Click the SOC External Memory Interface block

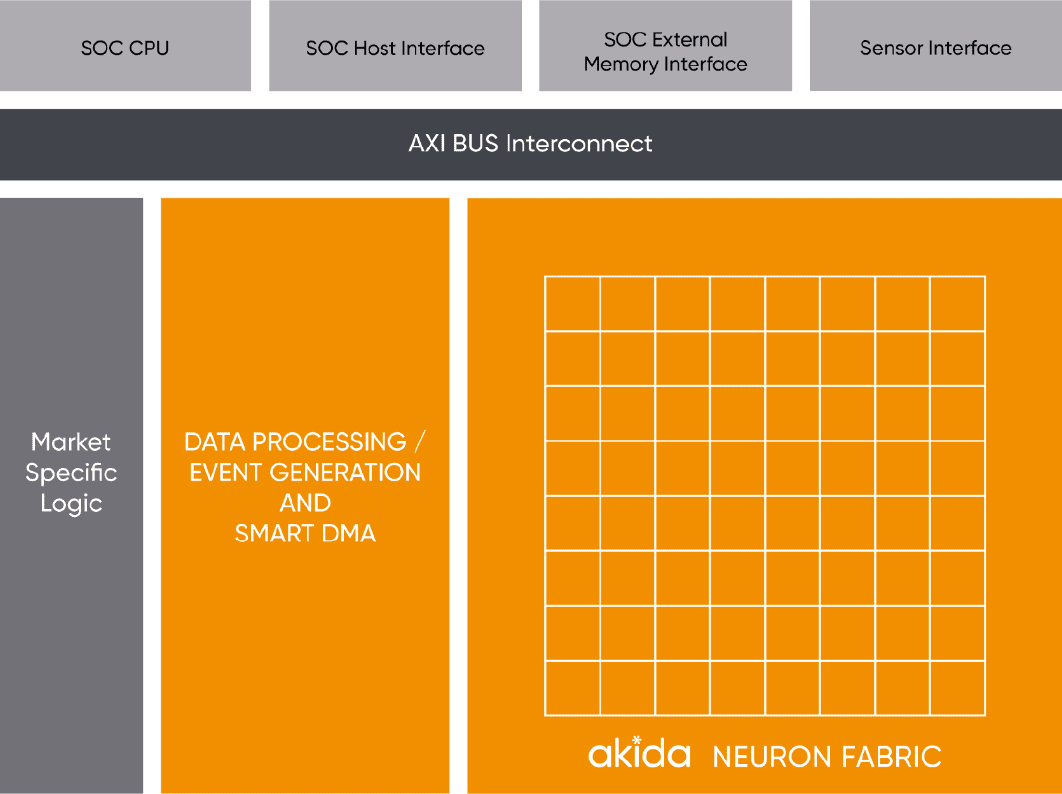666,45
